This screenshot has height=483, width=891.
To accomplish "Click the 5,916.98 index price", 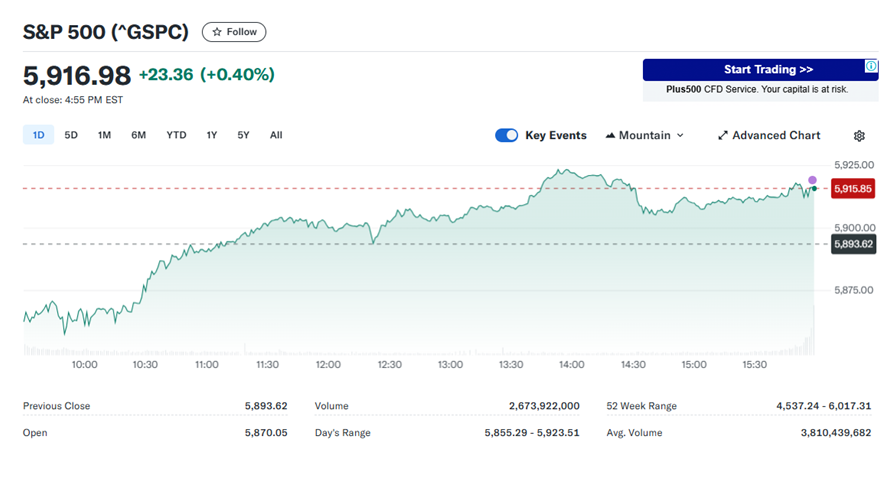I will tap(77, 76).
